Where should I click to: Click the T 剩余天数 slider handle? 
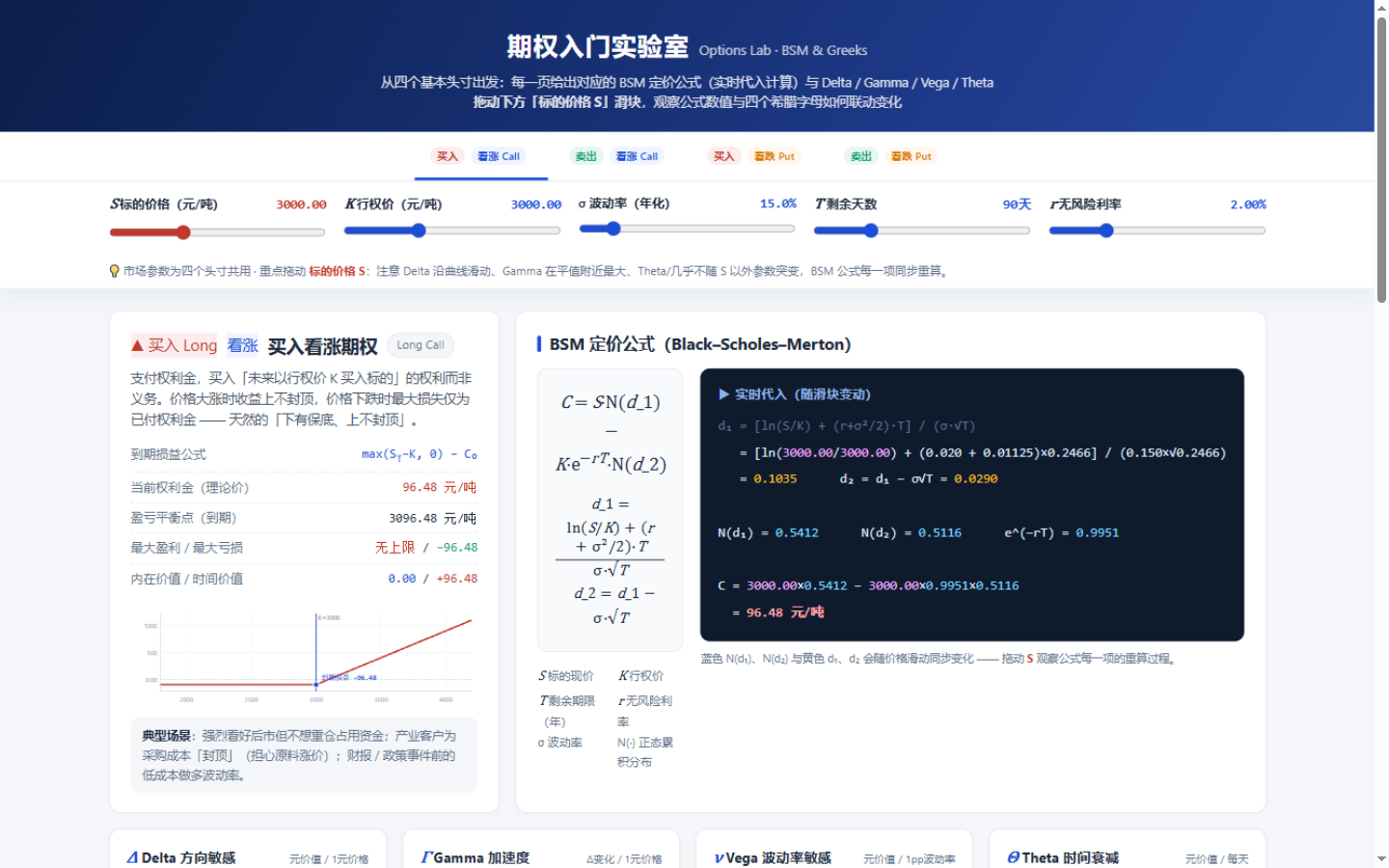[871, 231]
